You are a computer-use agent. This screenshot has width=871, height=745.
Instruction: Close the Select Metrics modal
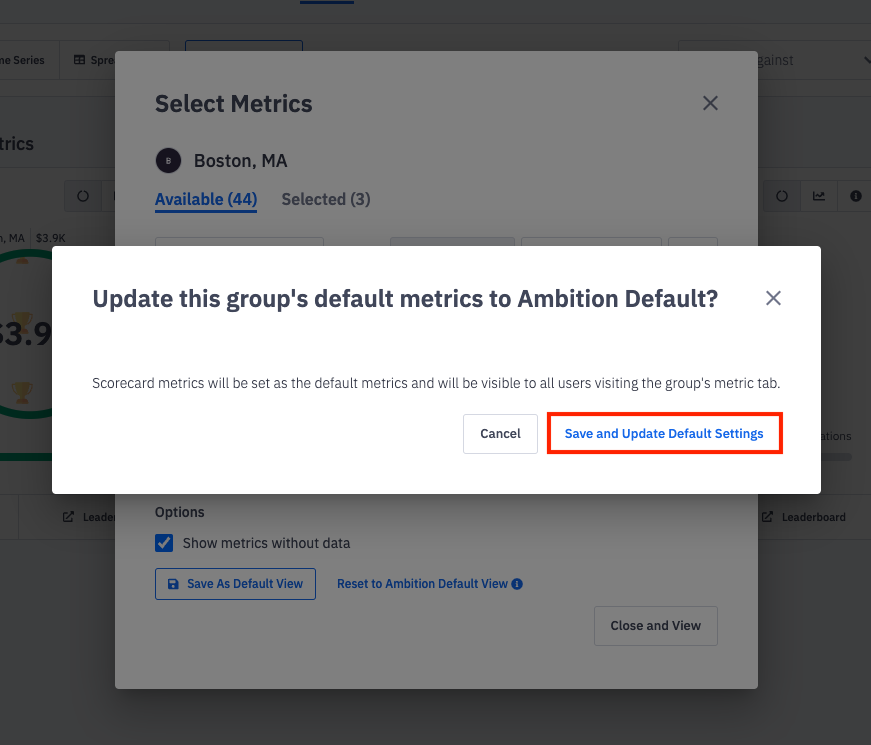click(x=710, y=103)
